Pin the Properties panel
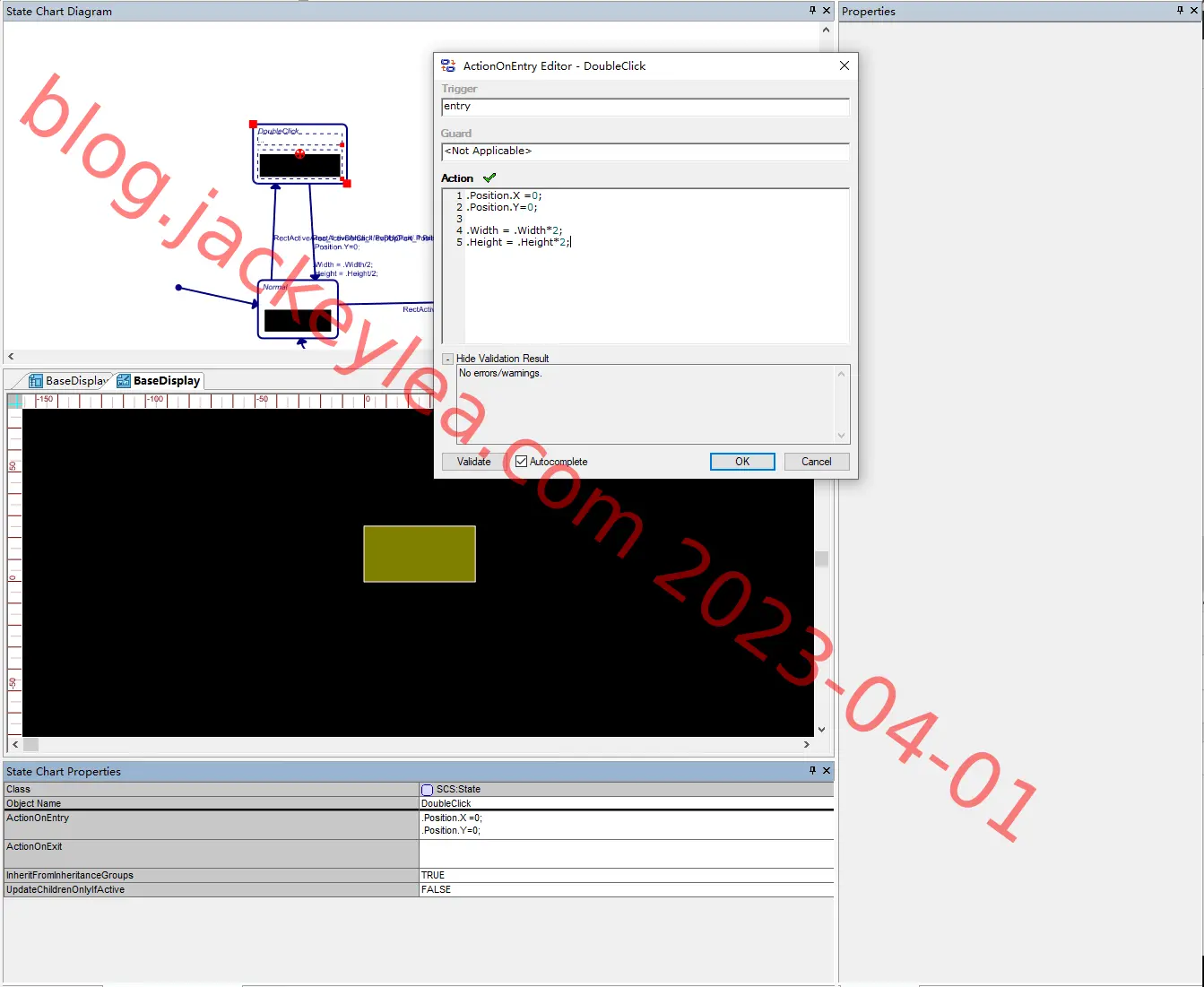The height and width of the screenshot is (987, 1204). [x=1180, y=11]
